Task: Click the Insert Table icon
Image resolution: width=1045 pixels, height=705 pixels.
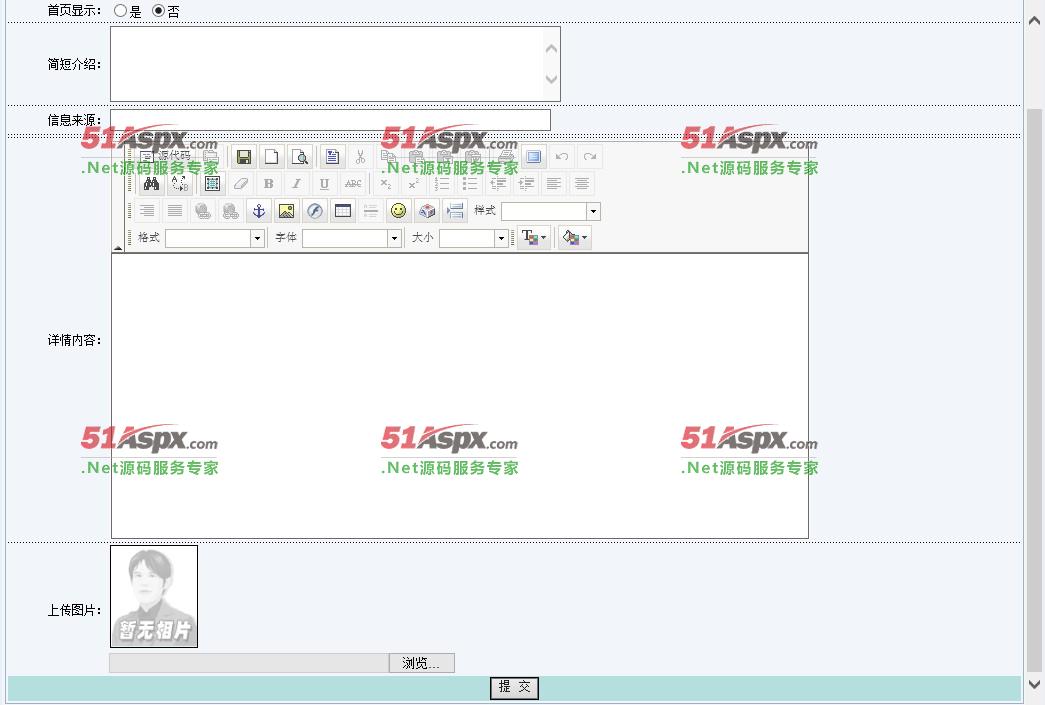Action: tap(343, 211)
